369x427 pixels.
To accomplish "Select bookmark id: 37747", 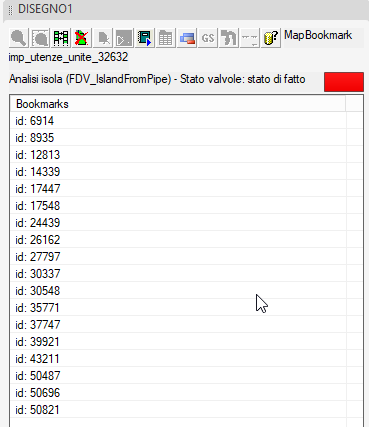I will coord(178,325).
